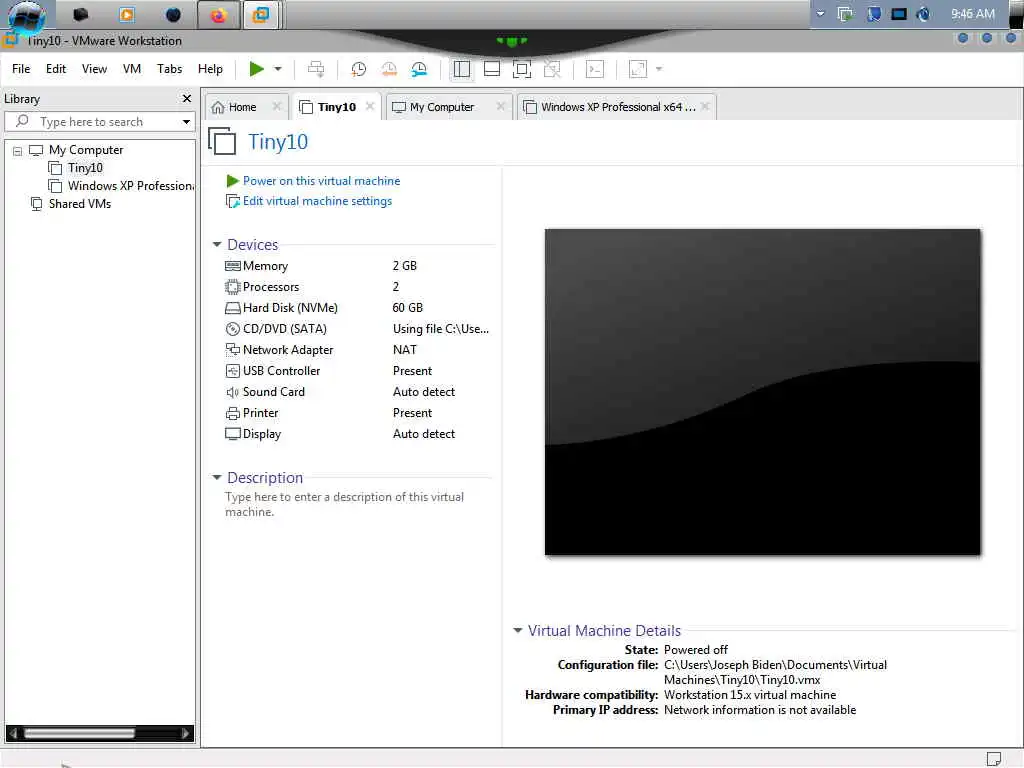Screen dimensions: 1024x768
Task: Open the Help menu
Action: [x=210, y=69]
